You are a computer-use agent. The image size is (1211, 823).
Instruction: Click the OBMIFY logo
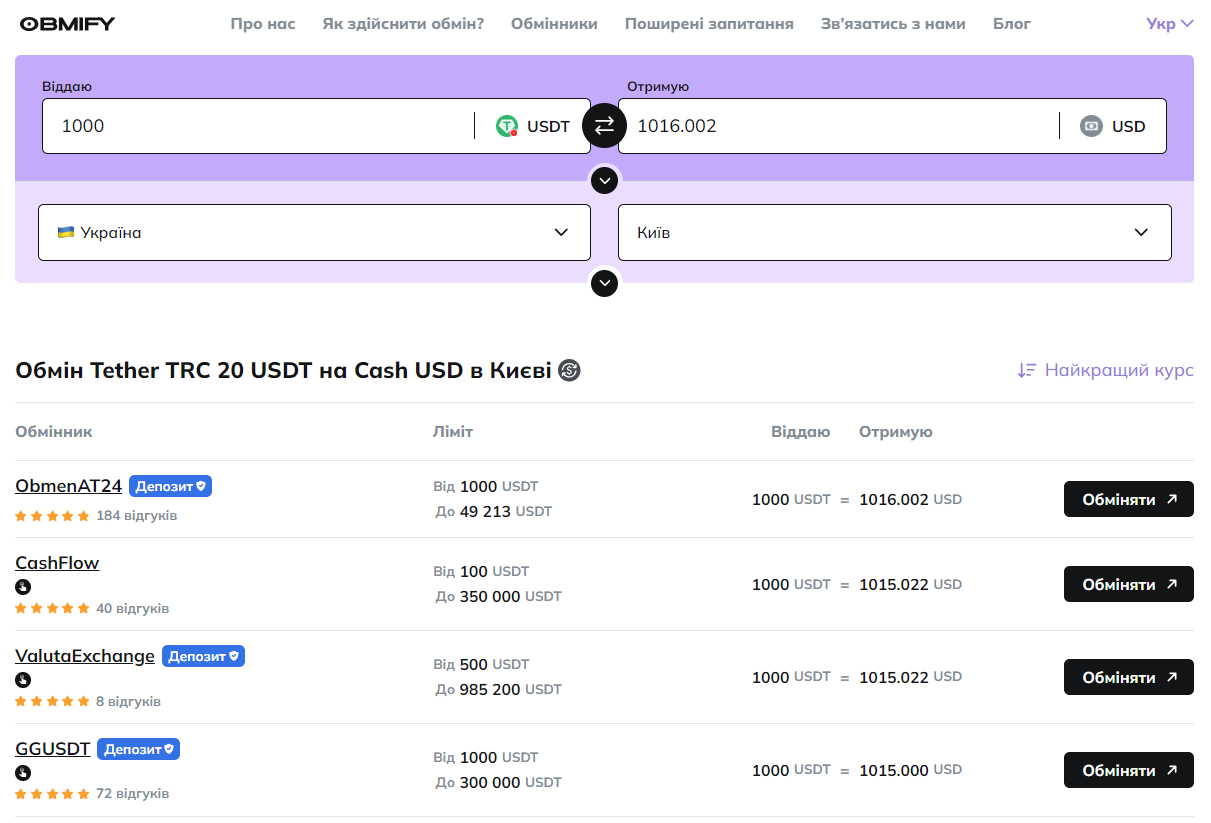pos(67,24)
